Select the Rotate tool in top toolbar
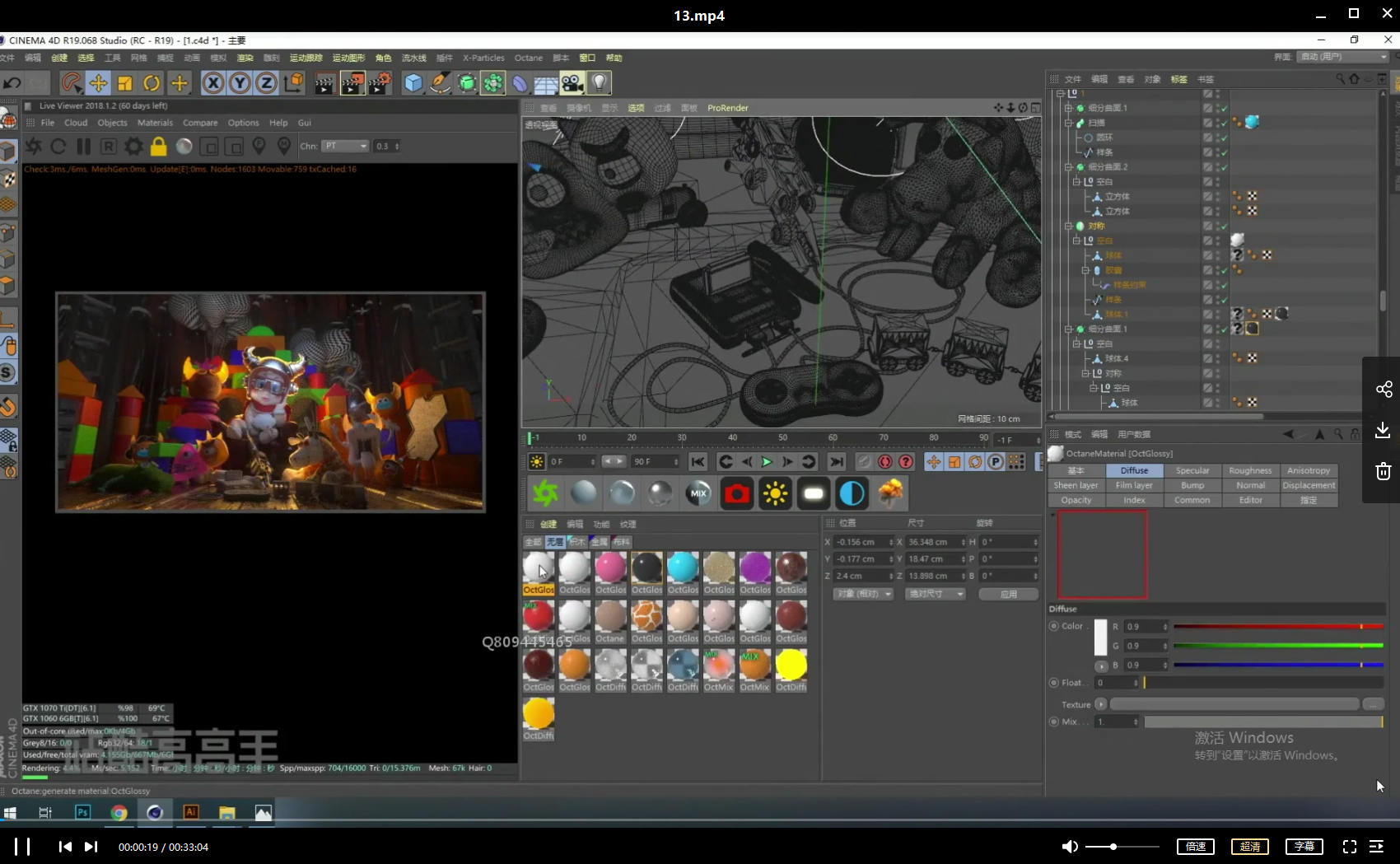 click(x=152, y=83)
